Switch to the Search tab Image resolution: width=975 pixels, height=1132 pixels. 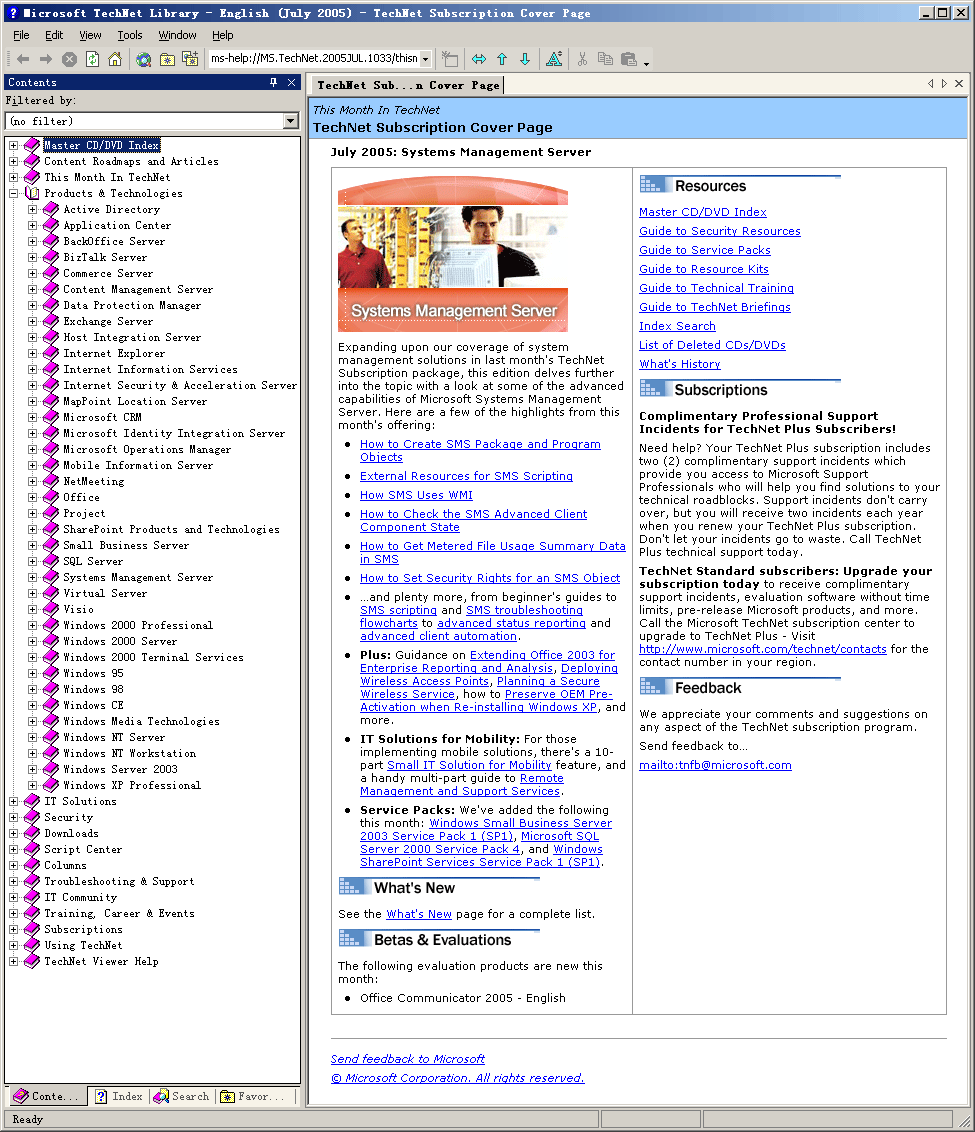182,1096
